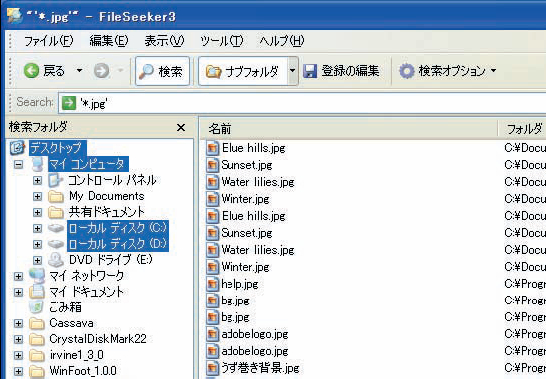
Task: Open the ツール(T) menu
Action: (x=221, y=41)
